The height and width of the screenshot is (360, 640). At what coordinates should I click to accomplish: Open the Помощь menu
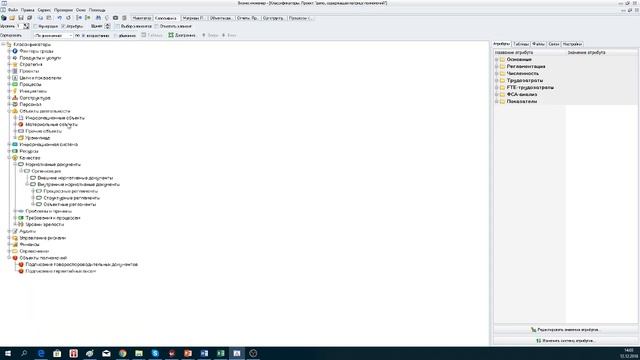[97, 10]
